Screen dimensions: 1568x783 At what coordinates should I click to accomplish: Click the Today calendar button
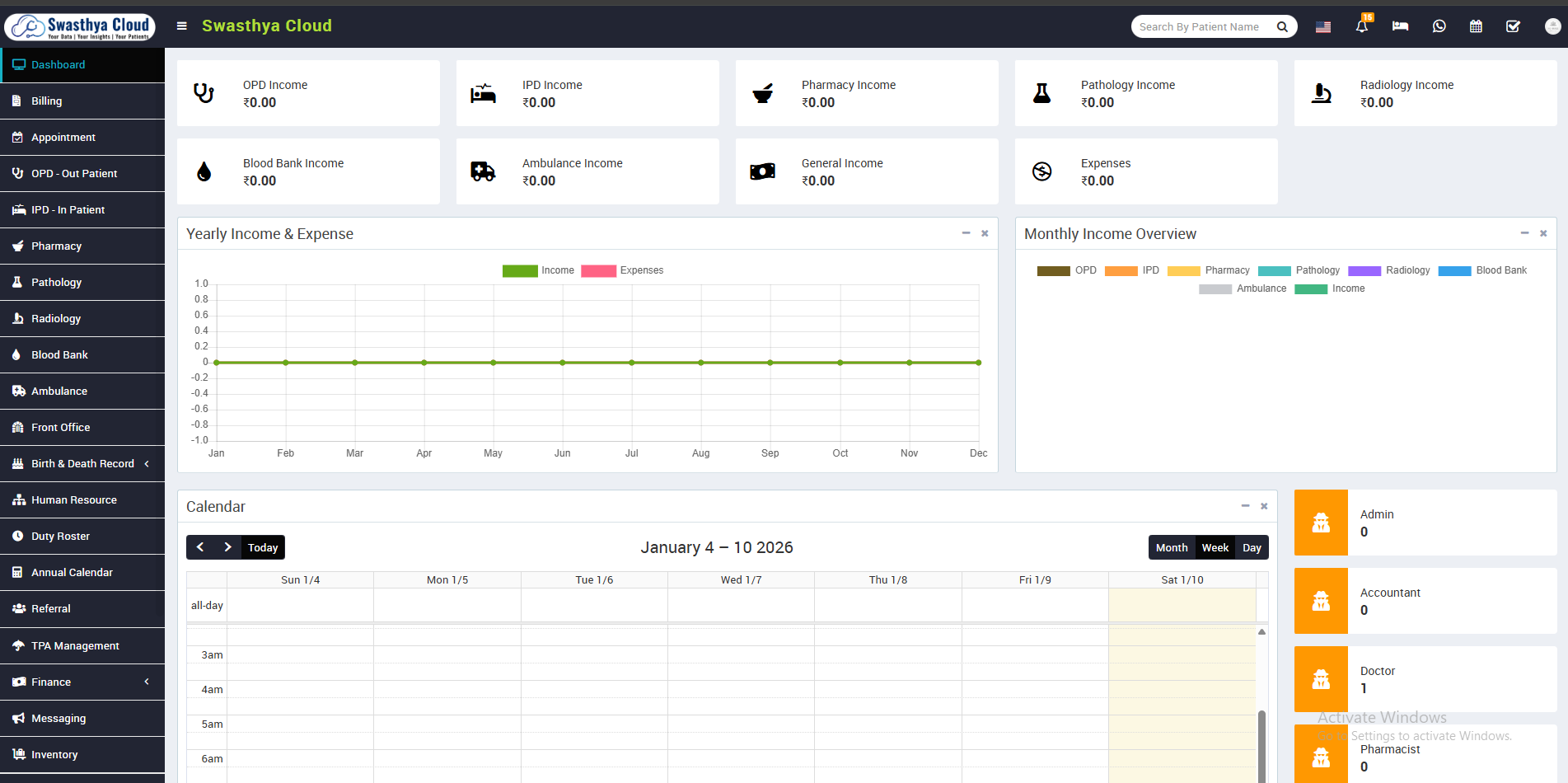263,548
